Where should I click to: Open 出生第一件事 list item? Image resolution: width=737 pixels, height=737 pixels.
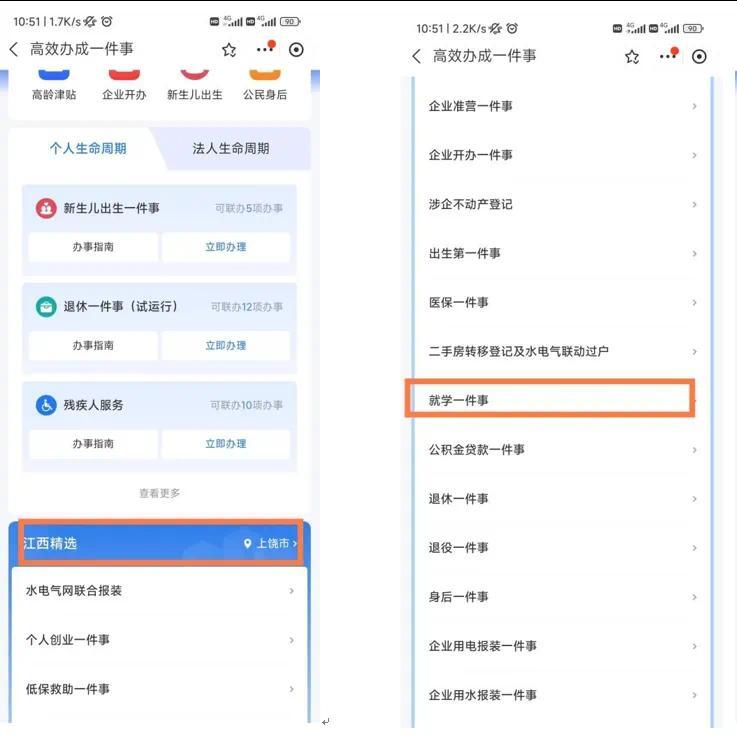pyautogui.click(x=563, y=254)
